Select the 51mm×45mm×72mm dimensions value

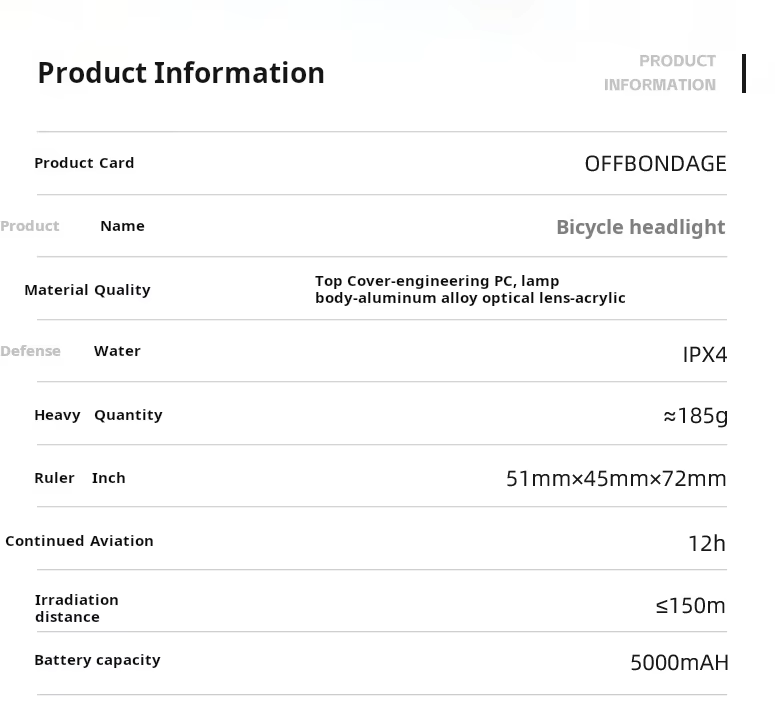(616, 479)
